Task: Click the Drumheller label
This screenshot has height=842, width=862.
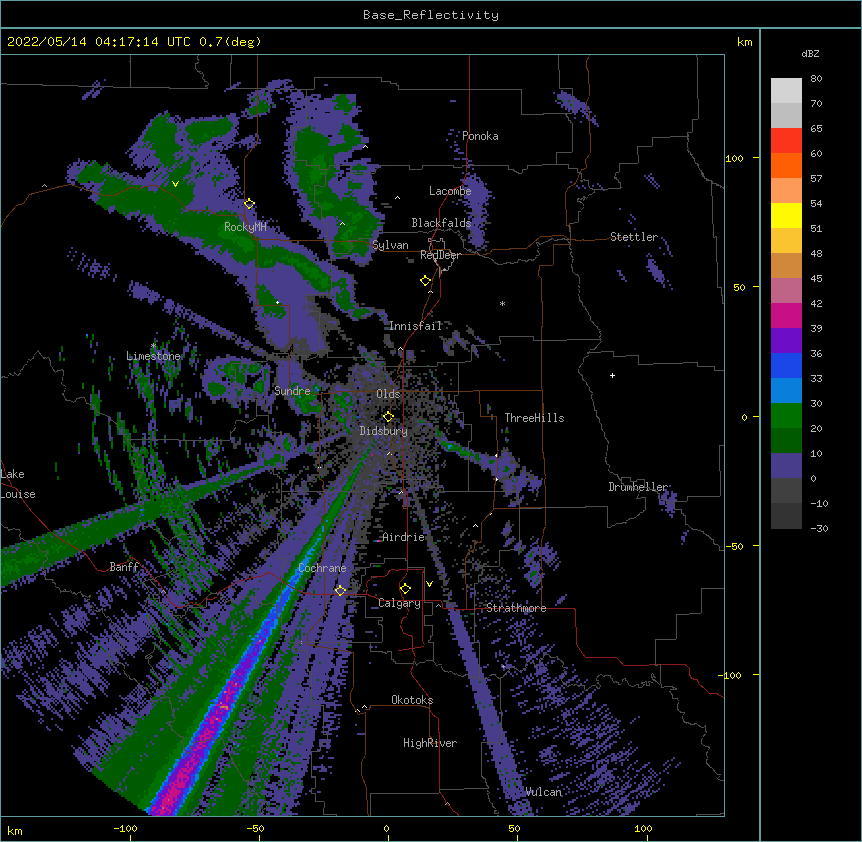Action: click(638, 487)
